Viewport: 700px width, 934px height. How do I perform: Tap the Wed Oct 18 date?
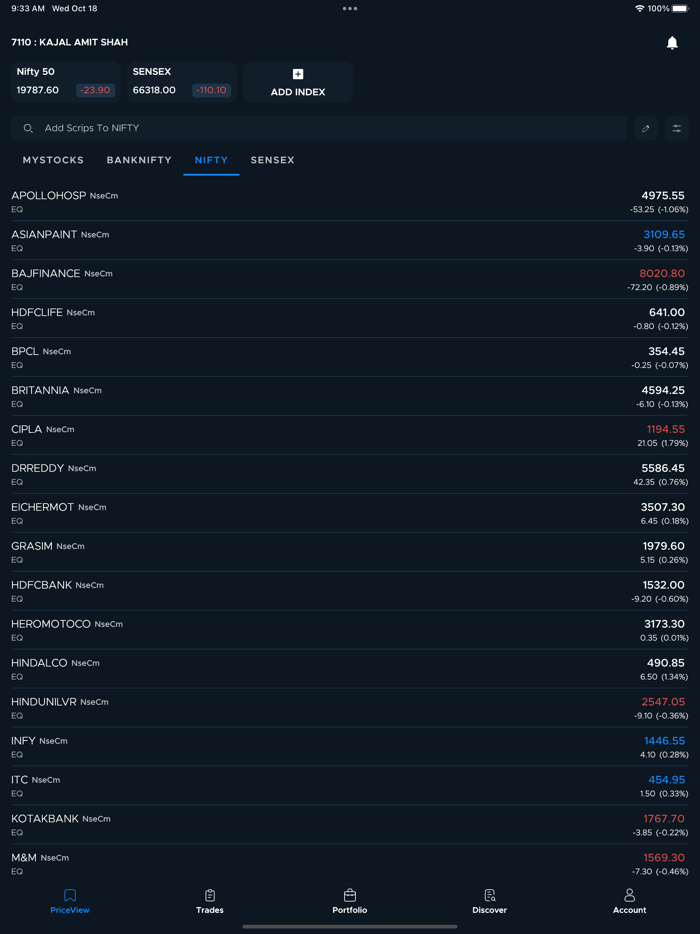point(74,8)
